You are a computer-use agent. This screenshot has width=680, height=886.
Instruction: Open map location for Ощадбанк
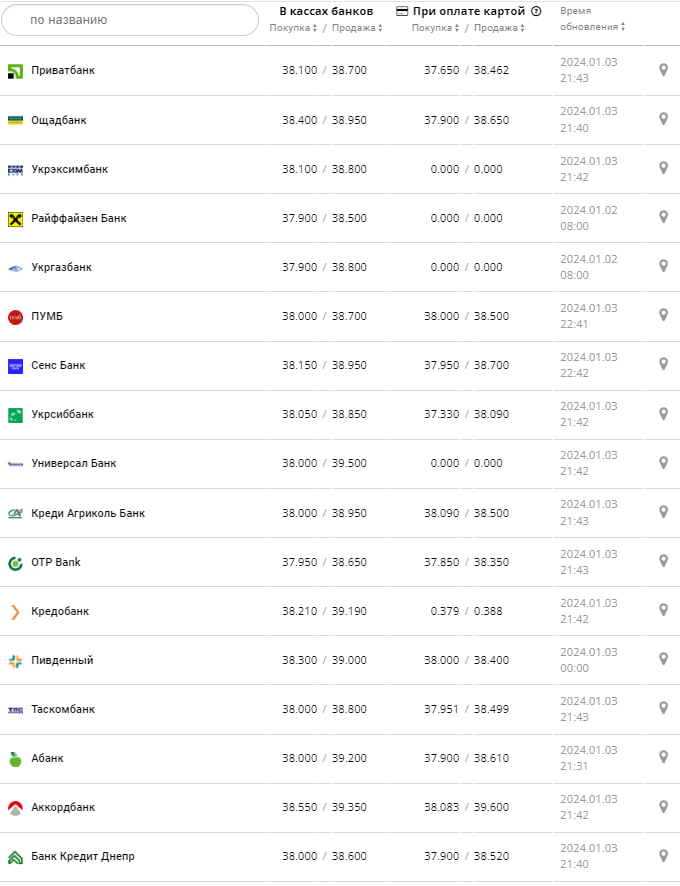663,119
